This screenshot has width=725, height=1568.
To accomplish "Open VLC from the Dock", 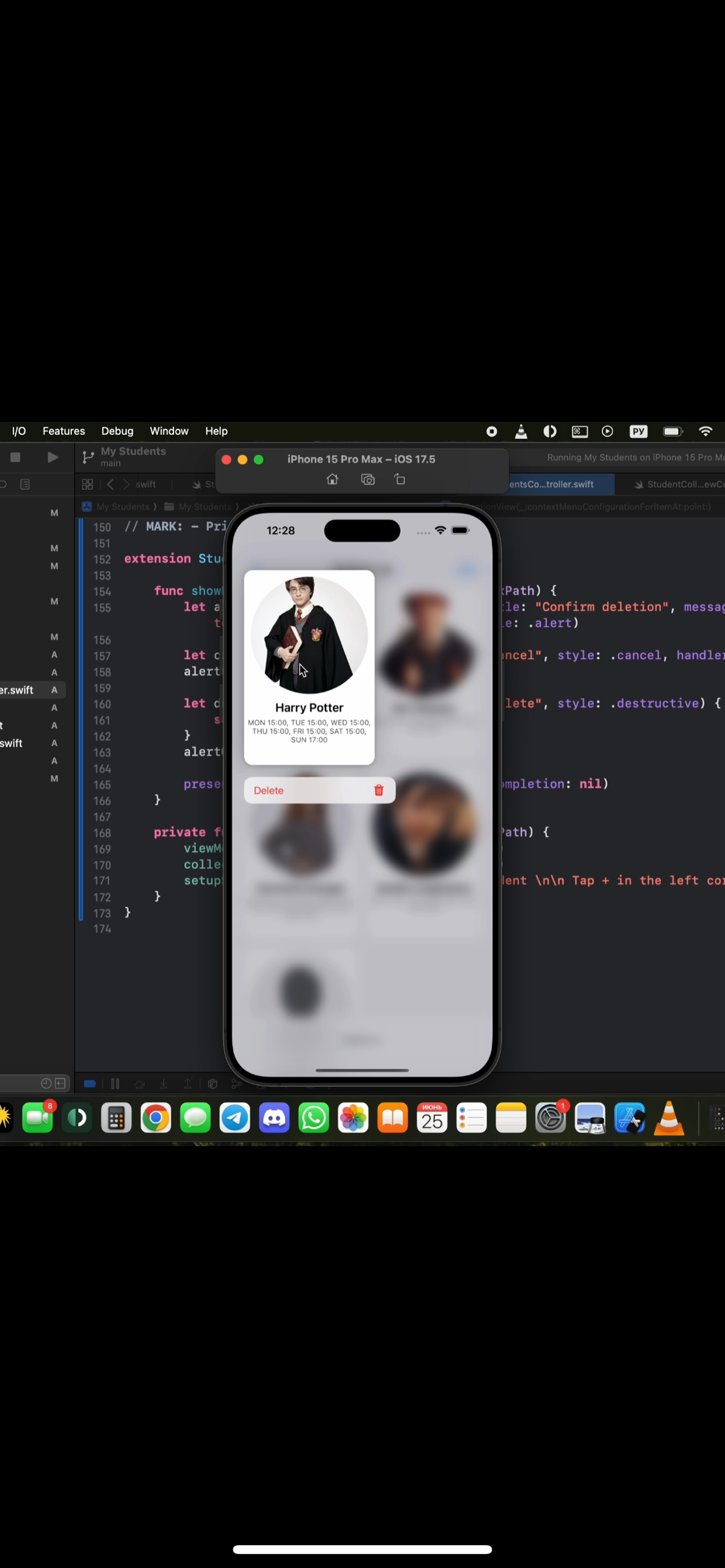I will 669,1118.
